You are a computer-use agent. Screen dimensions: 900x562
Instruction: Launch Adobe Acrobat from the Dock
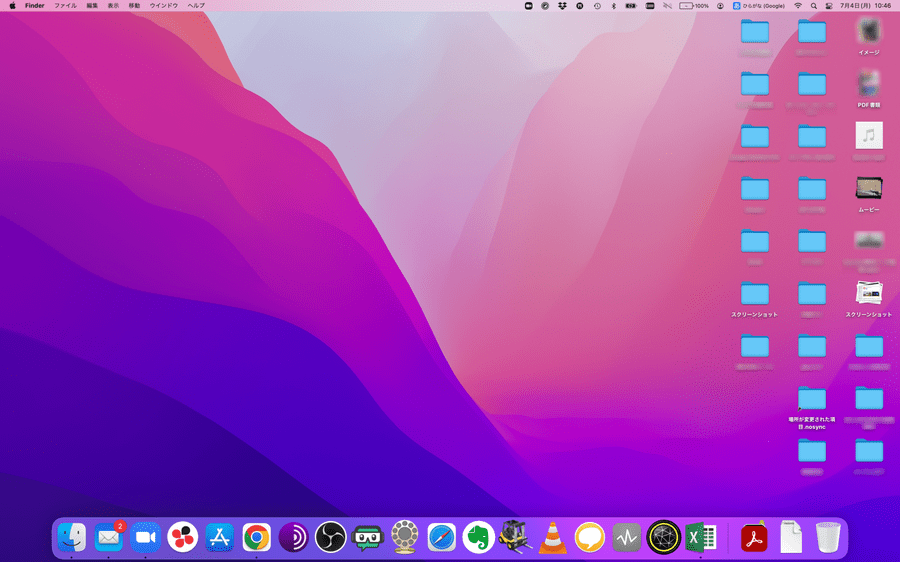tap(753, 538)
